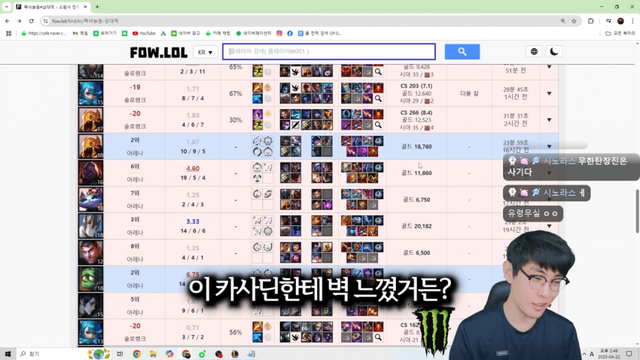Go forward with browser forward arrow
This screenshot has width=640, height=360.
pyautogui.click(x=19, y=21)
